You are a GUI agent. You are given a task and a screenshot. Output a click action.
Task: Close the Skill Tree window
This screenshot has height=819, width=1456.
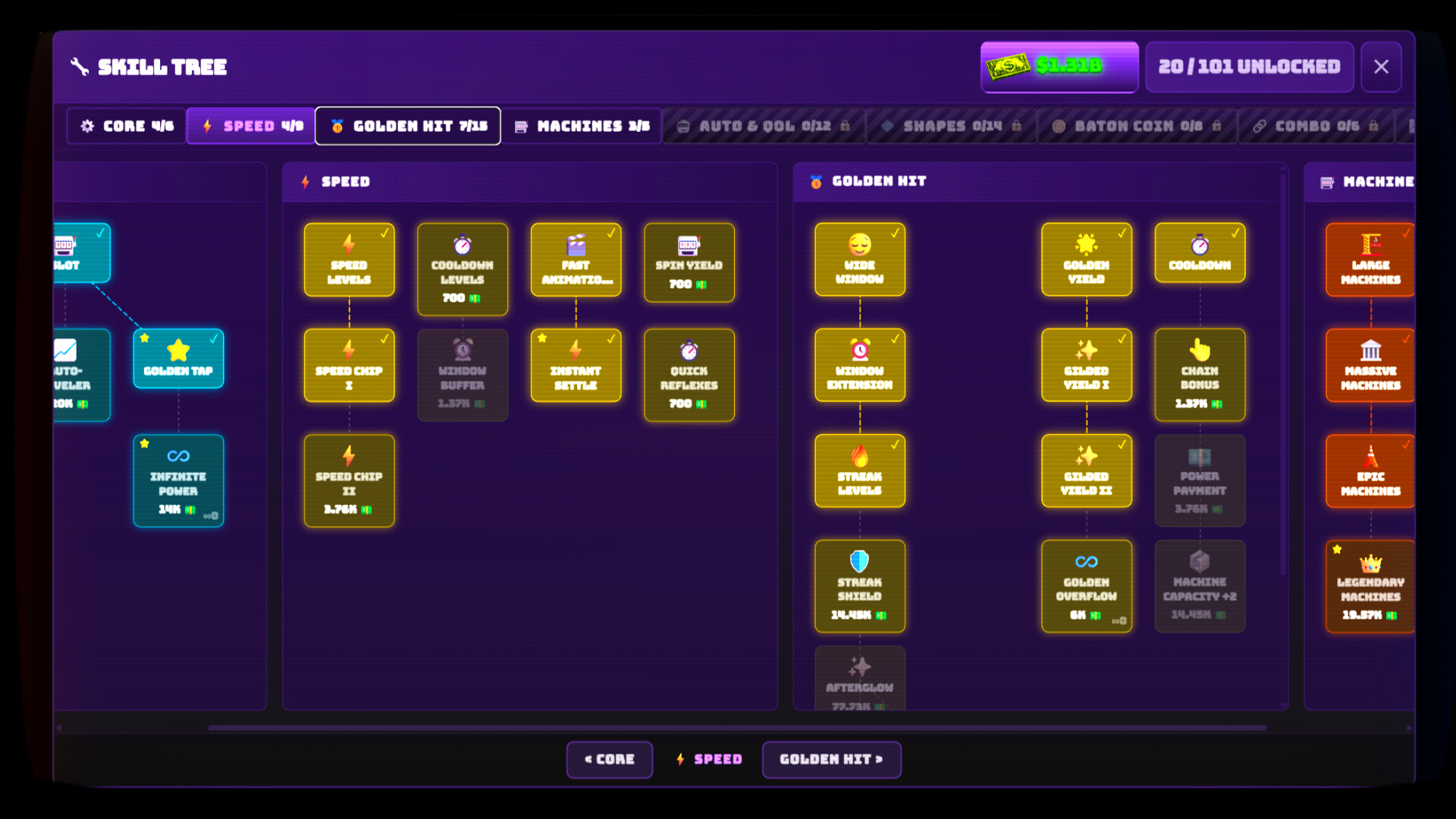pyautogui.click(x=1380, y=67)
